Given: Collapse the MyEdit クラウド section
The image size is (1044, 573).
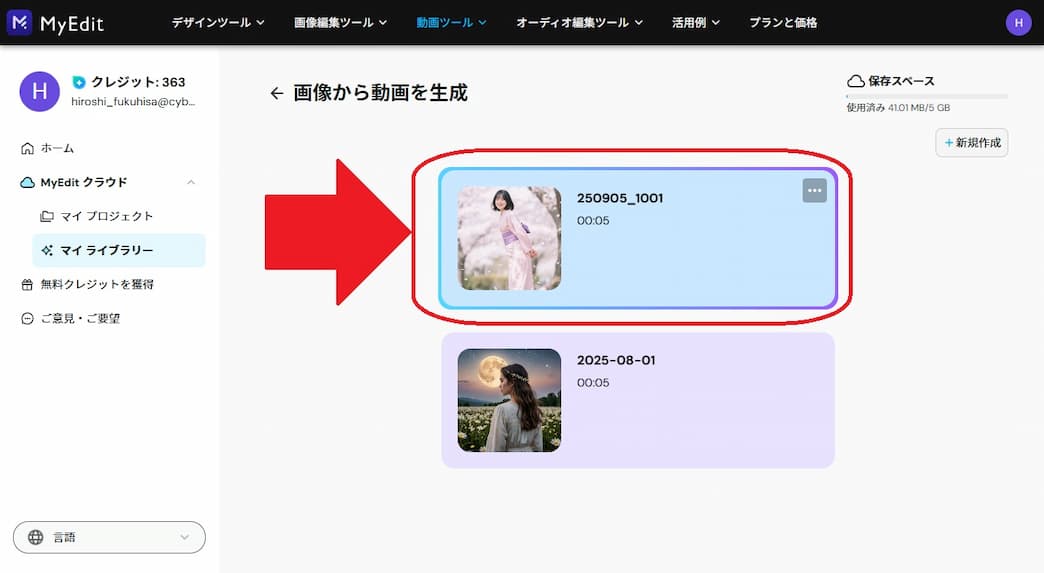Looking at the screenshot, I should tap(191, 182).
